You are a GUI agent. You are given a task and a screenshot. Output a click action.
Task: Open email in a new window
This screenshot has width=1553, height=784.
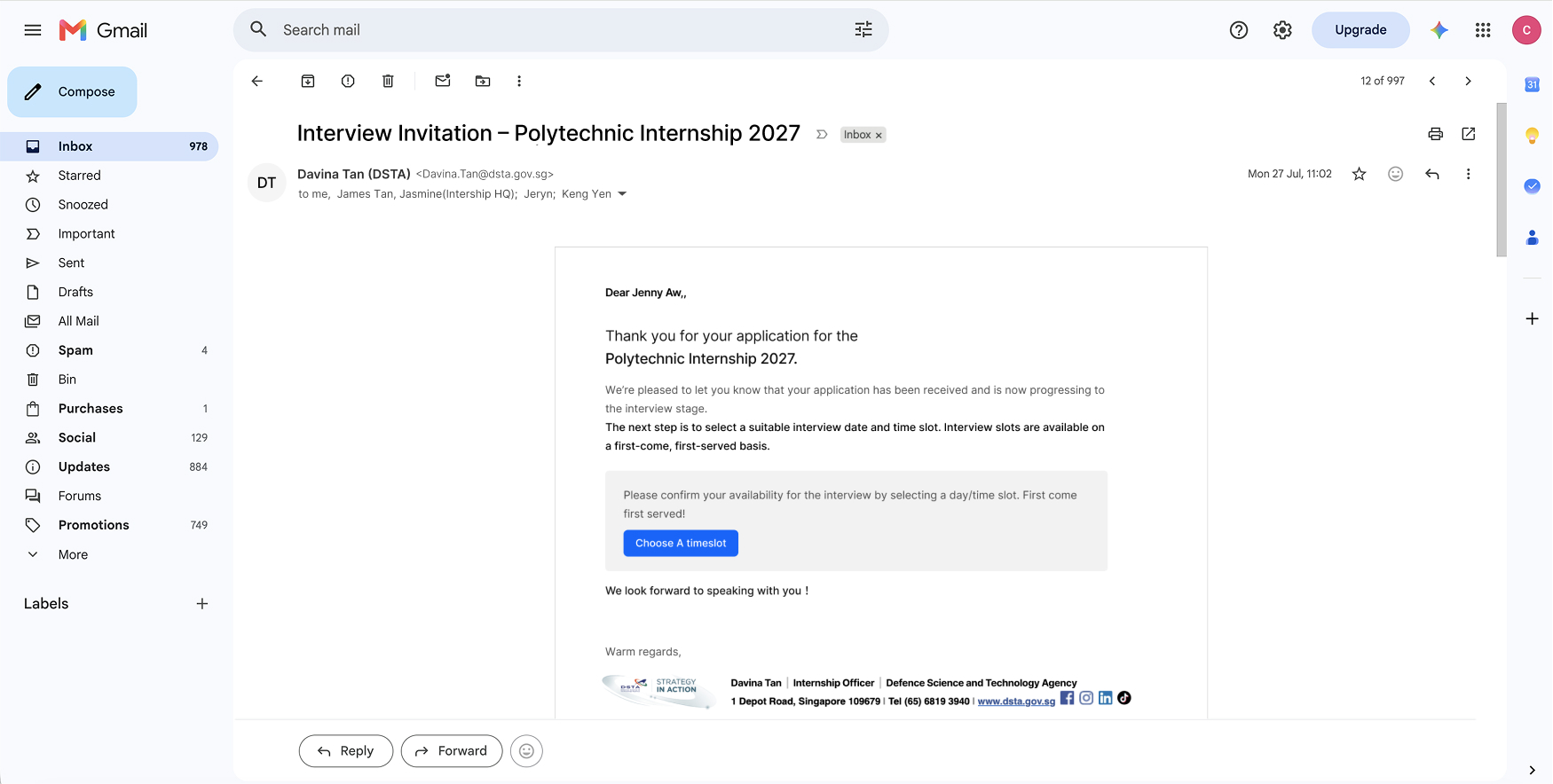[1469, 134]
